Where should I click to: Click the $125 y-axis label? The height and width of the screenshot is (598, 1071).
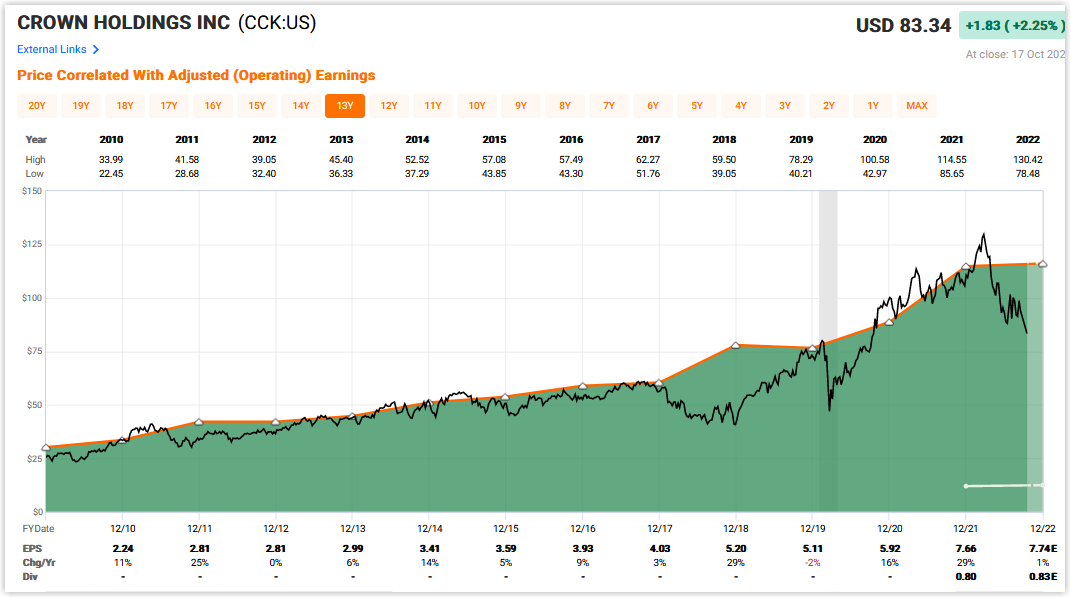coord(32,244)
